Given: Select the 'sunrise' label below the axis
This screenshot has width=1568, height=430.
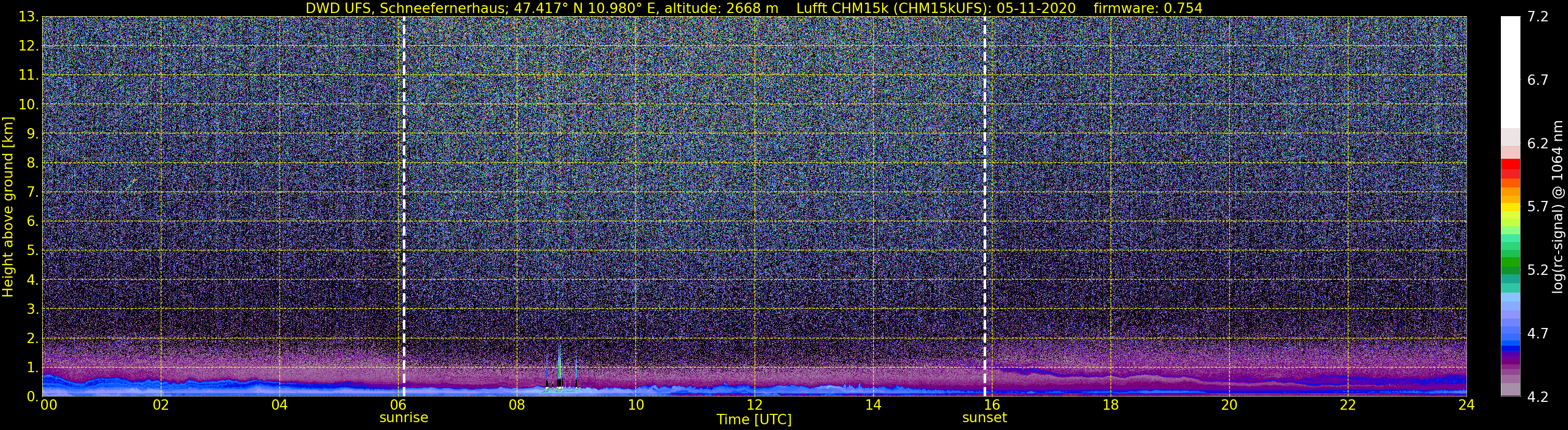Looking at the screenshot, I should [403, 418].
